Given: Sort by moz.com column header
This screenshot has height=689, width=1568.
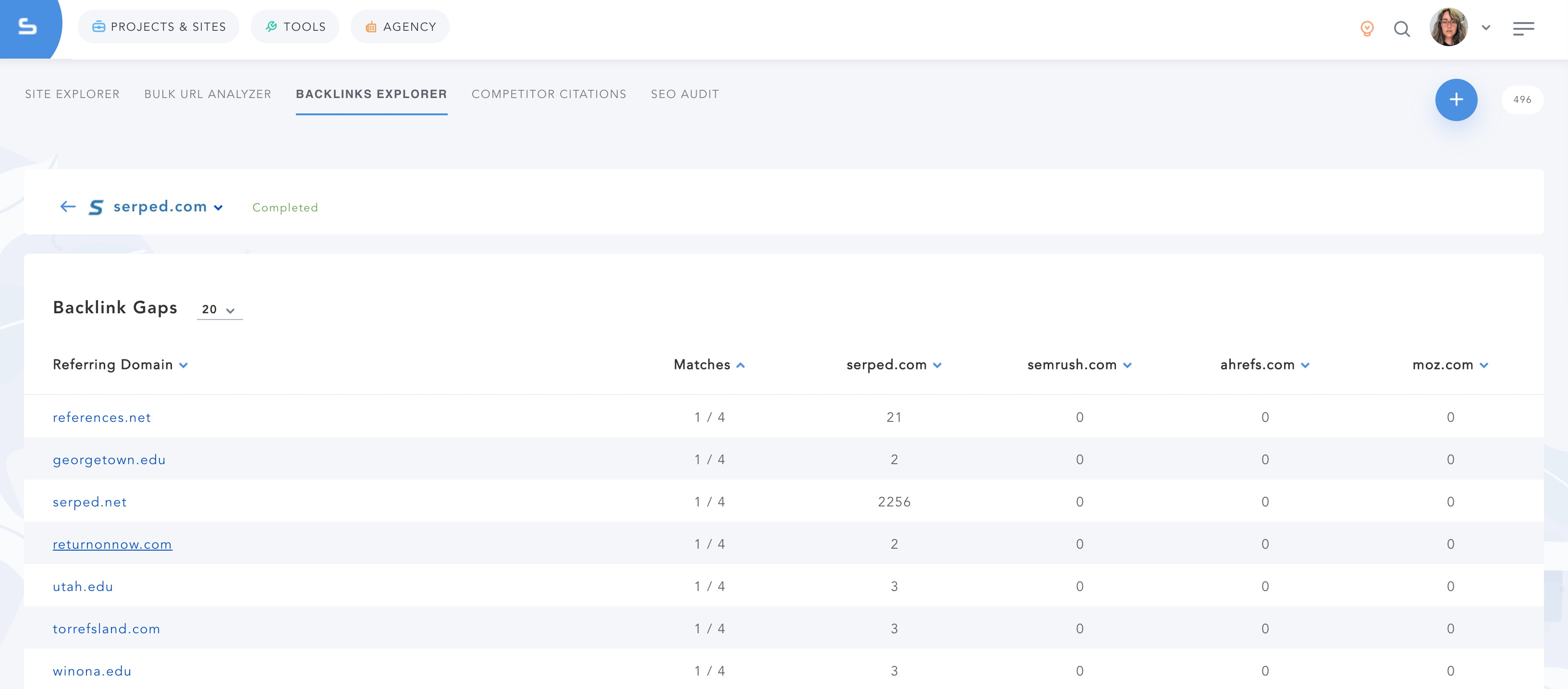Looking at the screenshot, I should coord(1450,365).
